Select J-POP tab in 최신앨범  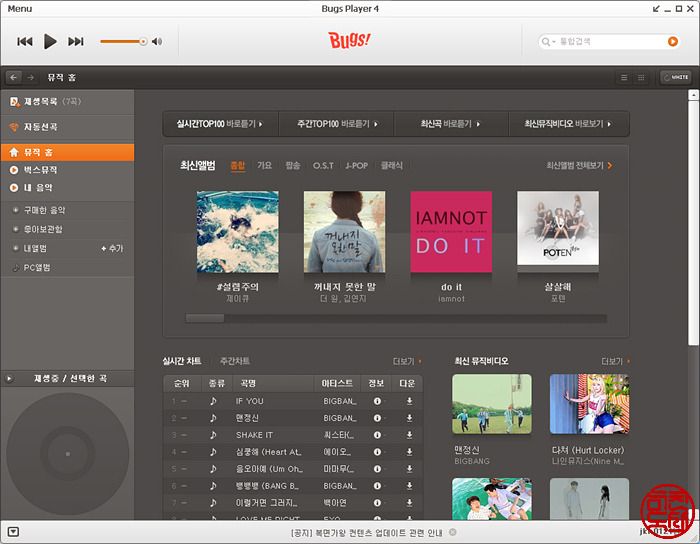pos(357,166)
